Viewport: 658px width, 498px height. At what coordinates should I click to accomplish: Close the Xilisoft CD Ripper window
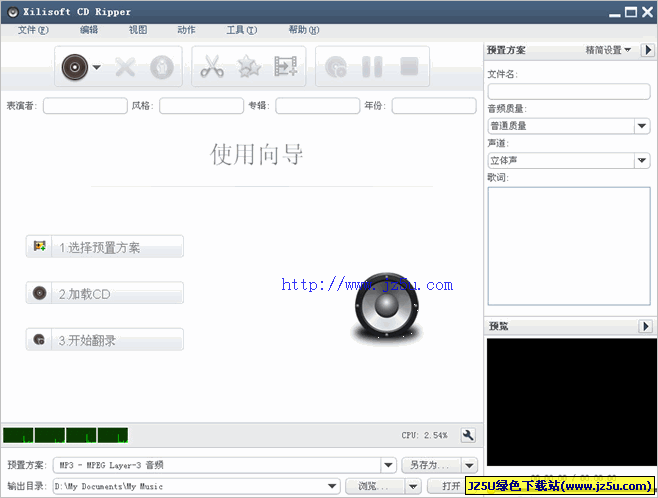coord(648,12)
